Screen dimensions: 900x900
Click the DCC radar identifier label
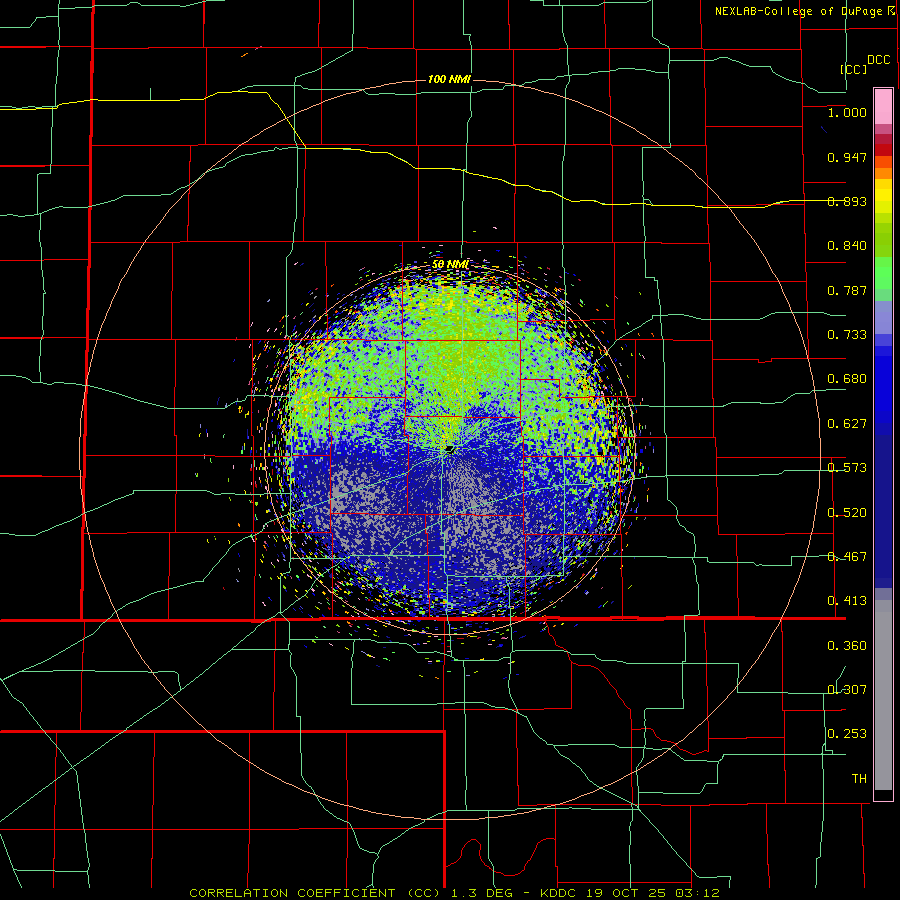[879, 60]
